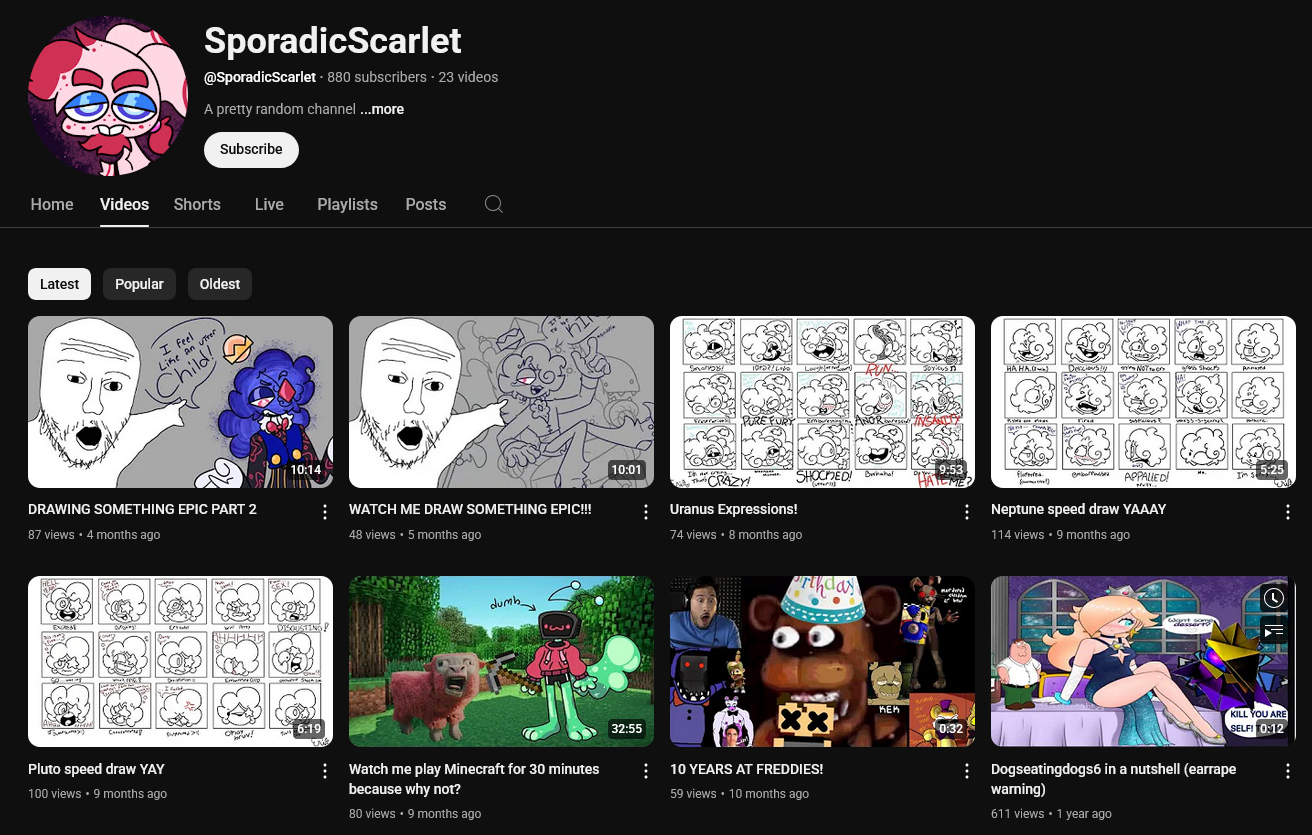Image resolution: width=1312 pixels, height=835 pixels.
Task: Click the 48 views • 5 months ago text
Action: point(415,535)
